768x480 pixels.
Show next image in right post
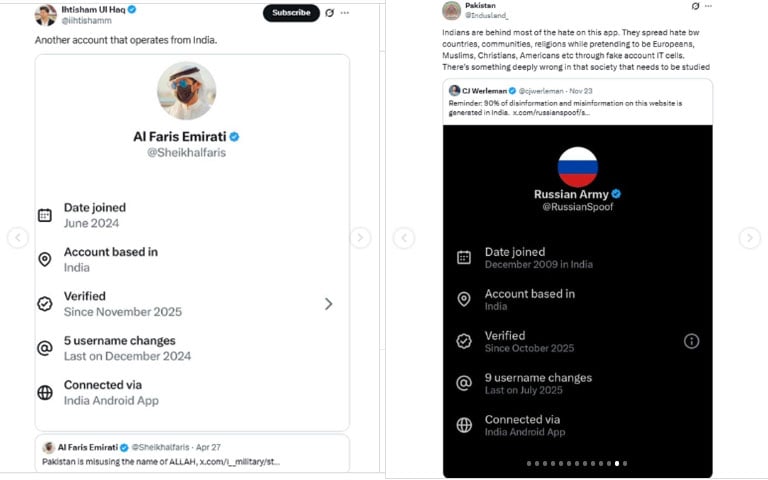tap(749, 238)
